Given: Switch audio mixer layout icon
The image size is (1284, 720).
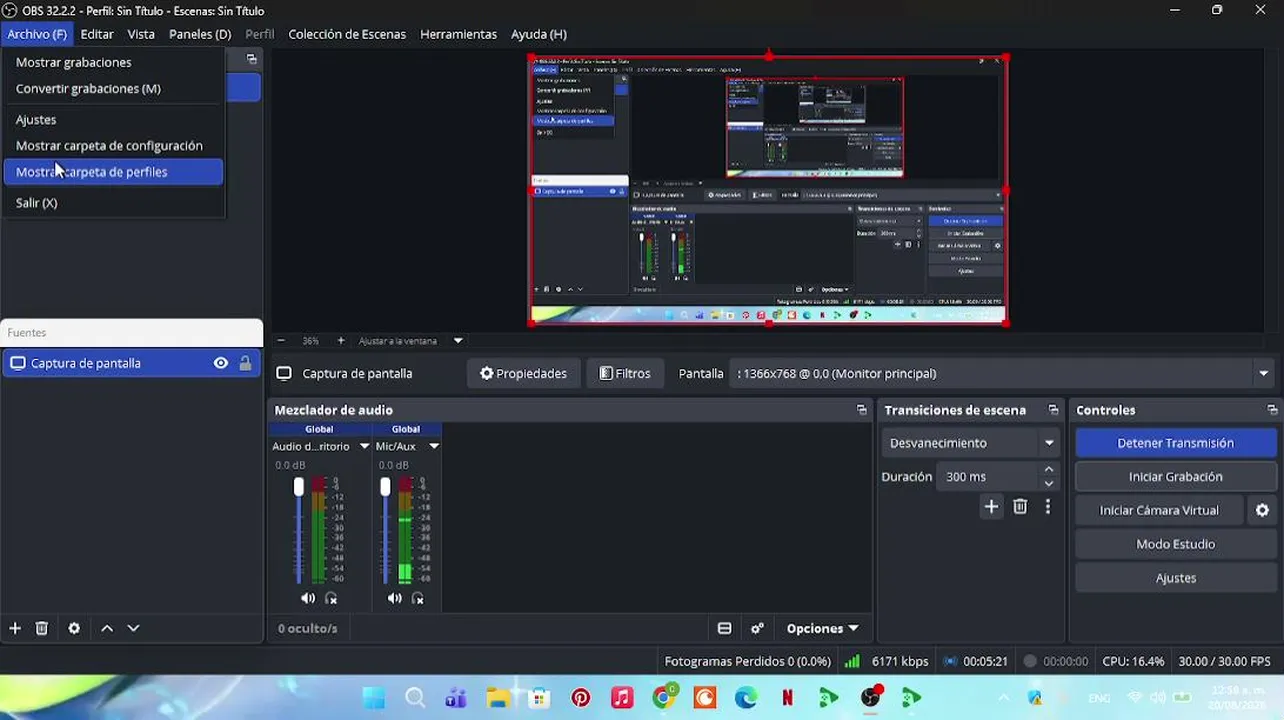Looking at the screenshot, I should click(724, 628).
